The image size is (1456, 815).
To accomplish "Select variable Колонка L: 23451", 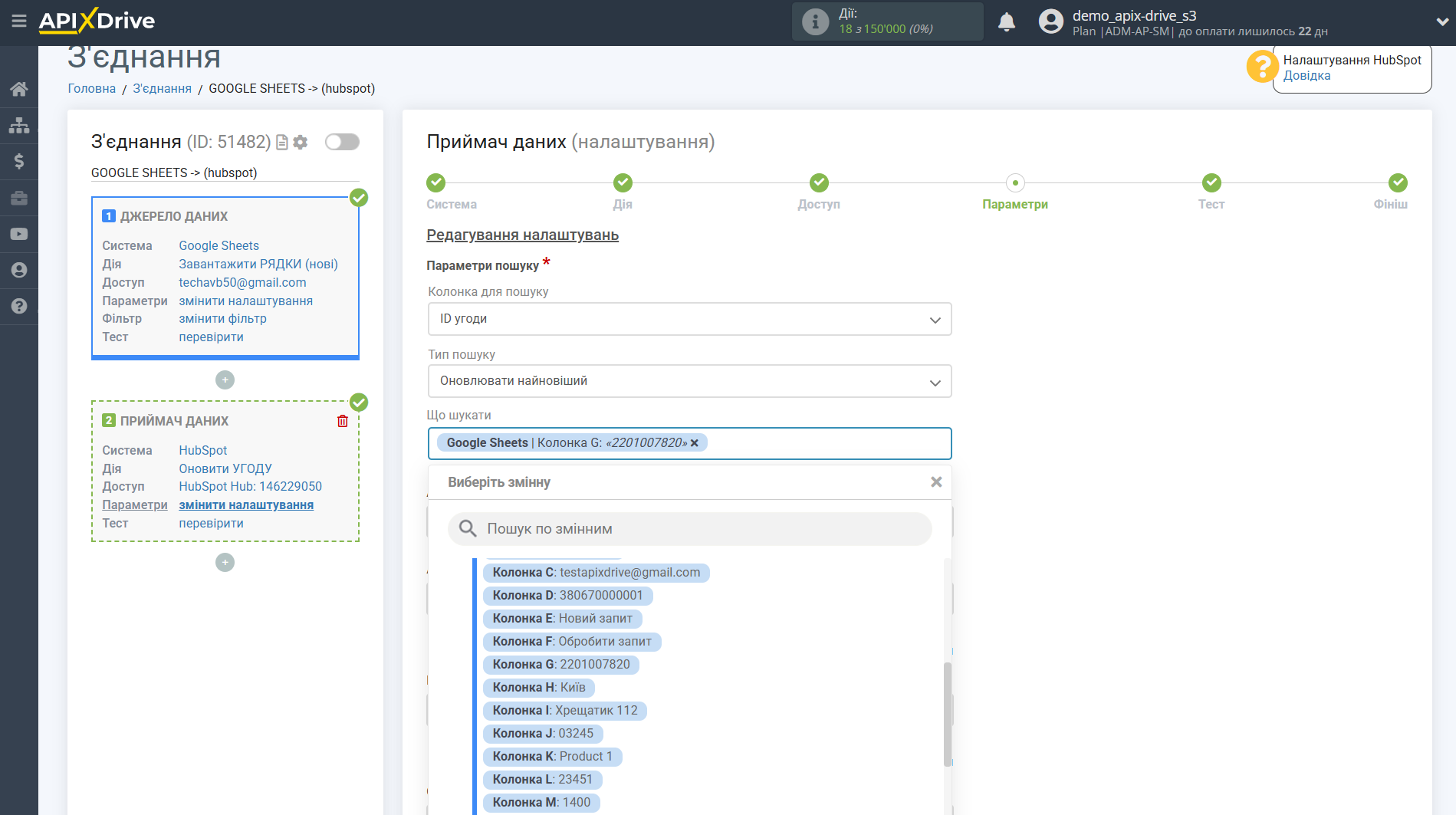I will pos(543,780).
